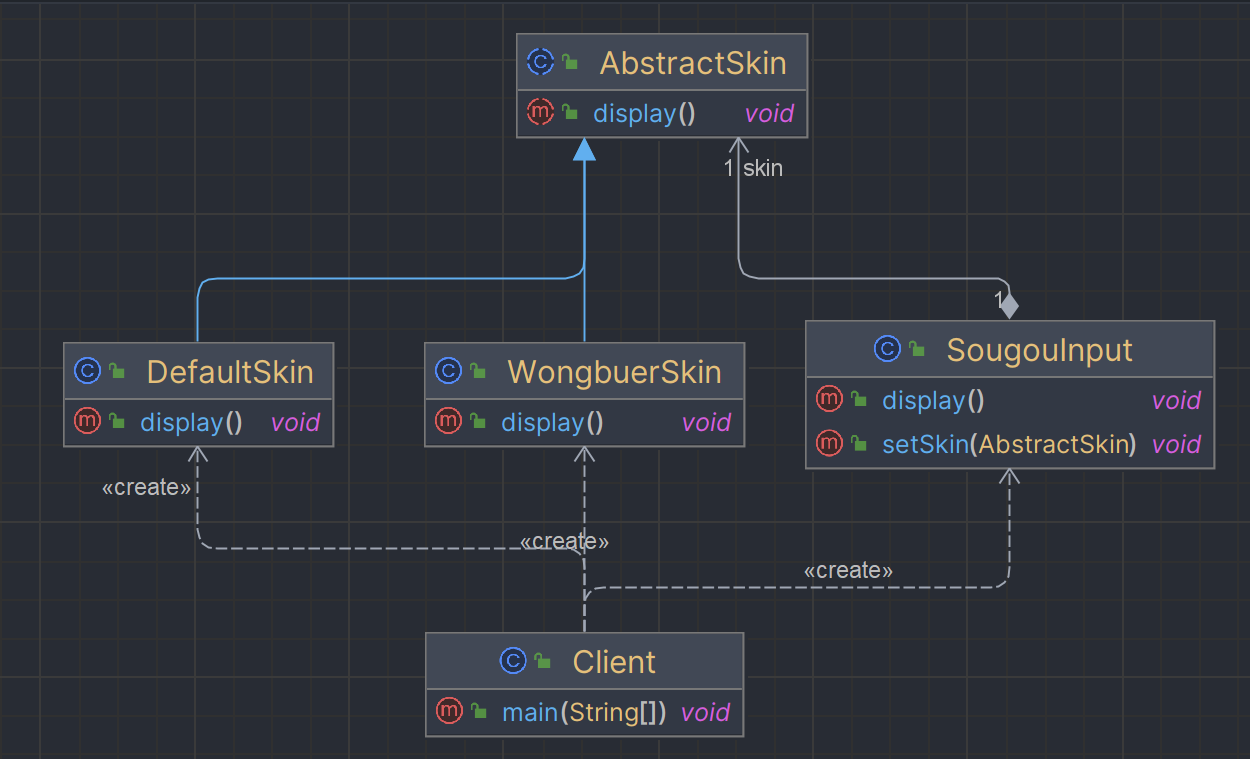
Task: Click the SougouInput class icon
Action: pos(887,349)
